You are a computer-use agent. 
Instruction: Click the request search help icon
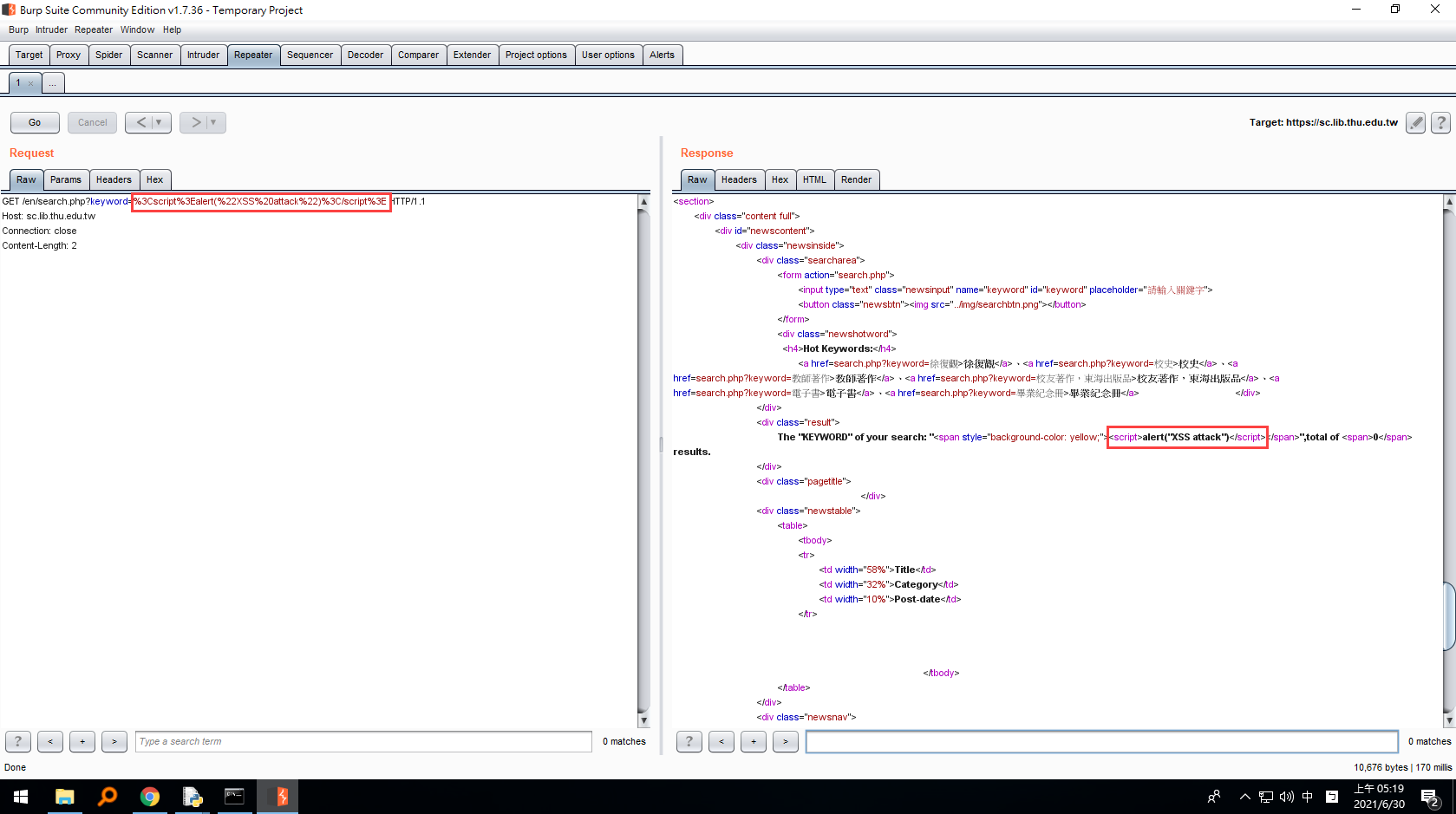[x=18, y=741]
